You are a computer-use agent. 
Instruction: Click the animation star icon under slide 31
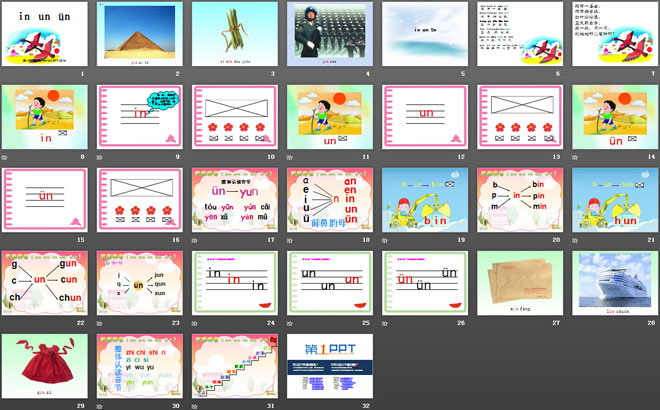pos(196,407)
